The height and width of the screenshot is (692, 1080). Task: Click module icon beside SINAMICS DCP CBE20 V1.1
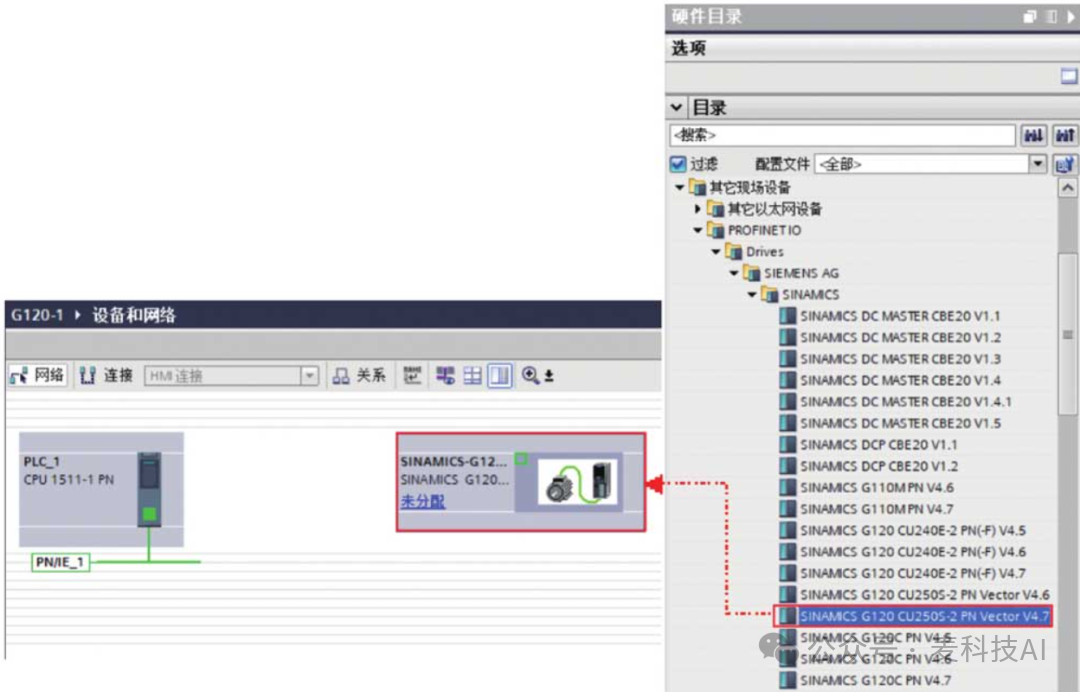[787, 445]
